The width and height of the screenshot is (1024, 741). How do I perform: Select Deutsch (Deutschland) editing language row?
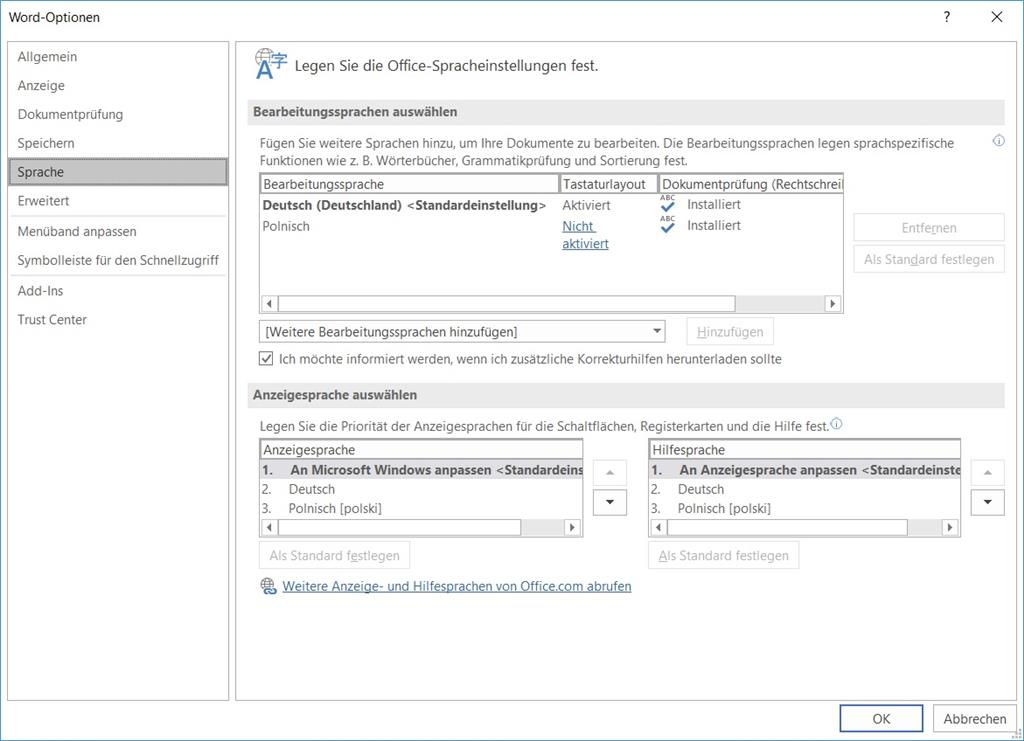(x=551, y=205)
